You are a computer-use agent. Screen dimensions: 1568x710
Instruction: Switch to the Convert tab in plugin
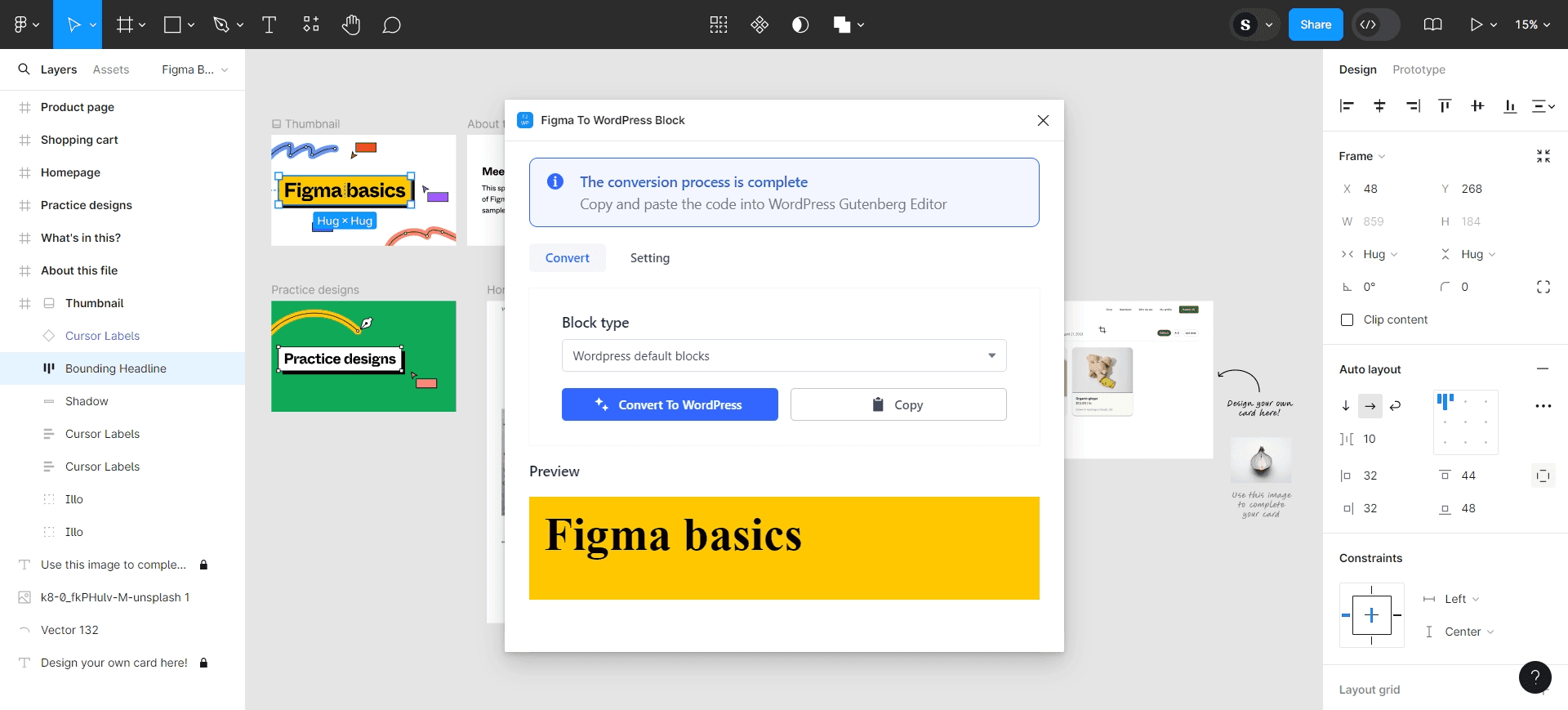pyautogui.click(x=568, y=258)
